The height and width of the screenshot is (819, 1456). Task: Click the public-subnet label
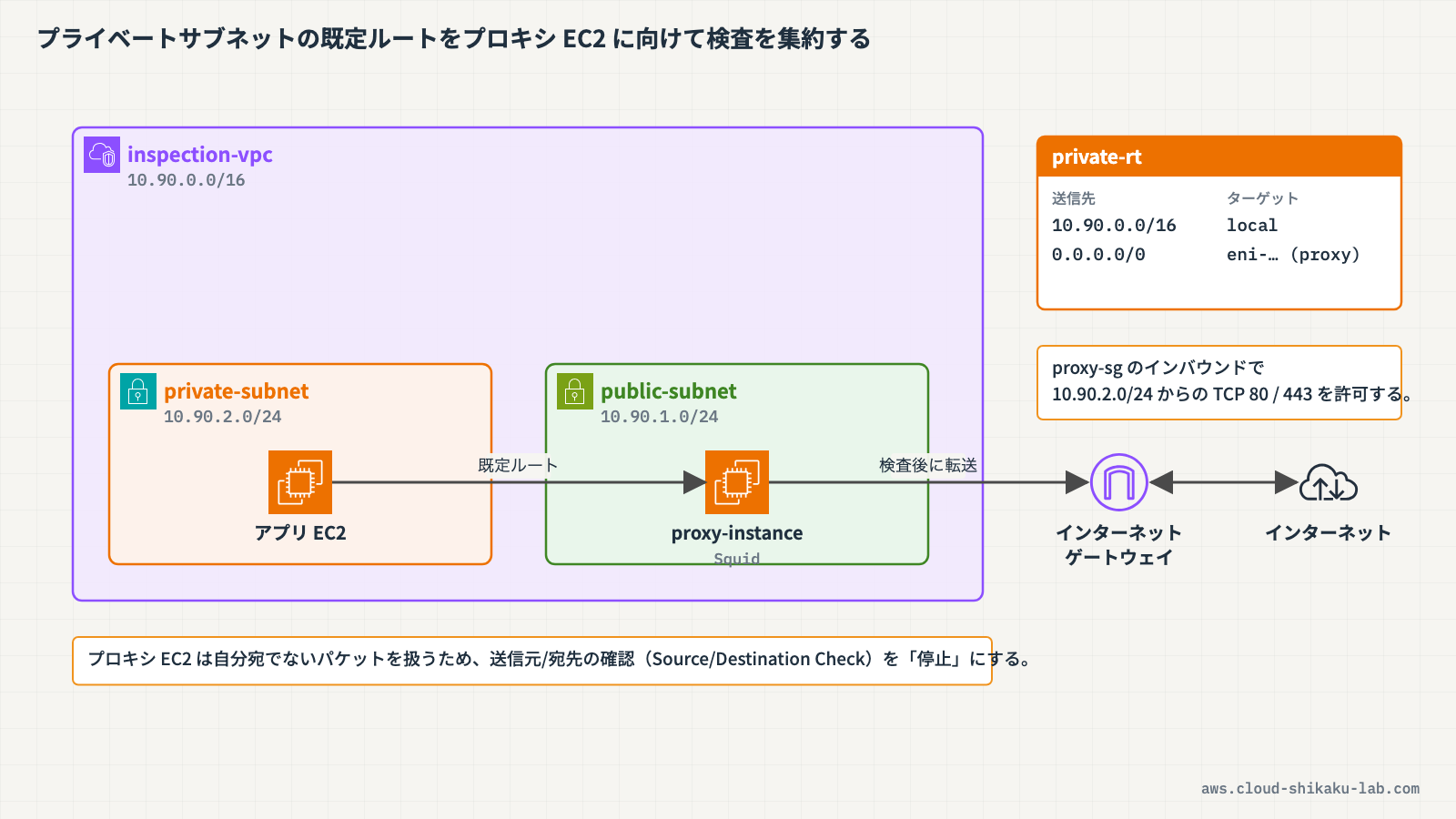coord(669,391)
